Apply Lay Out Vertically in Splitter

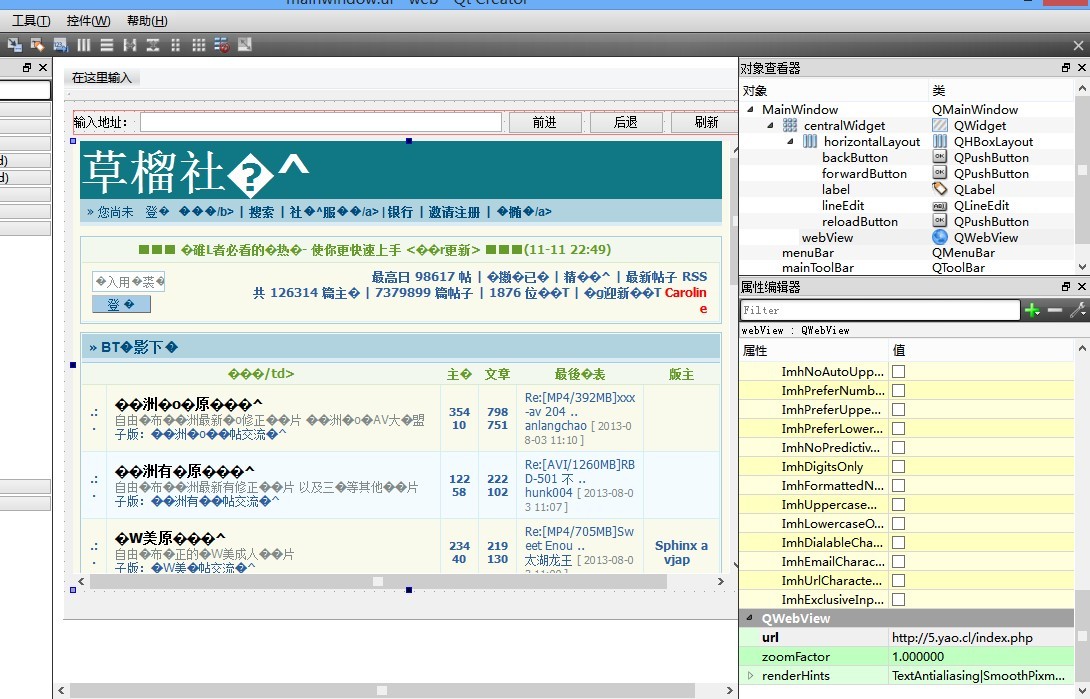click(x=152, y=45)
